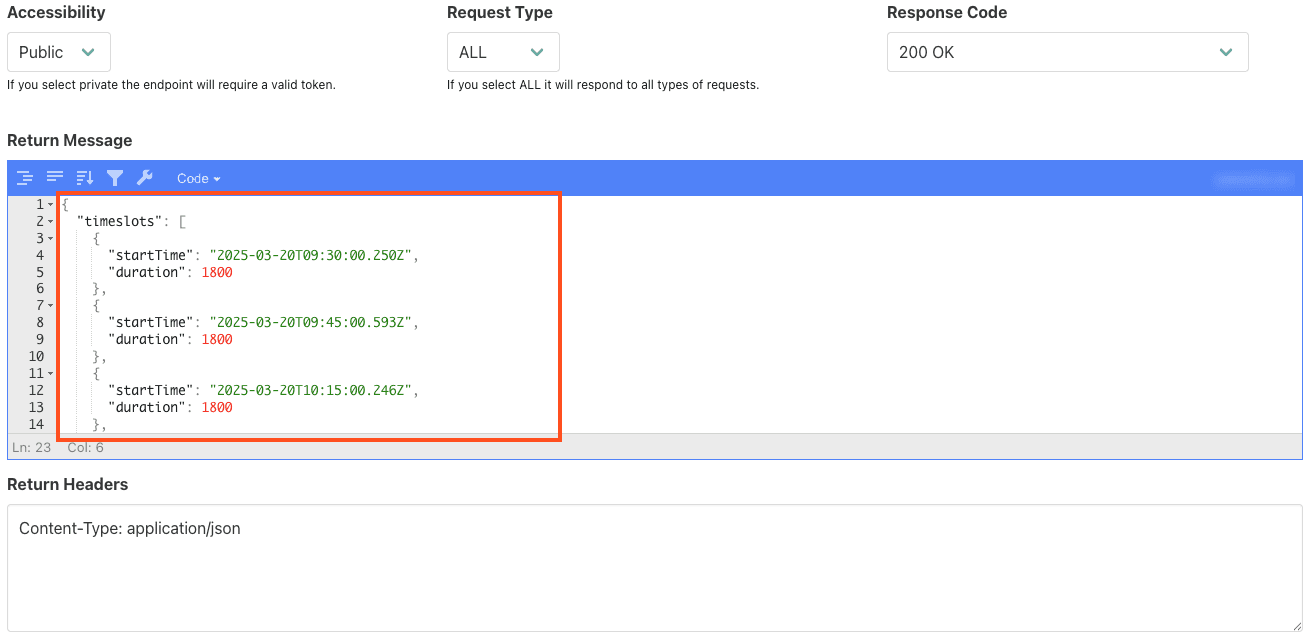Open the transform filter funnel tool
1307x634 pixels.
tap(115, 178)
